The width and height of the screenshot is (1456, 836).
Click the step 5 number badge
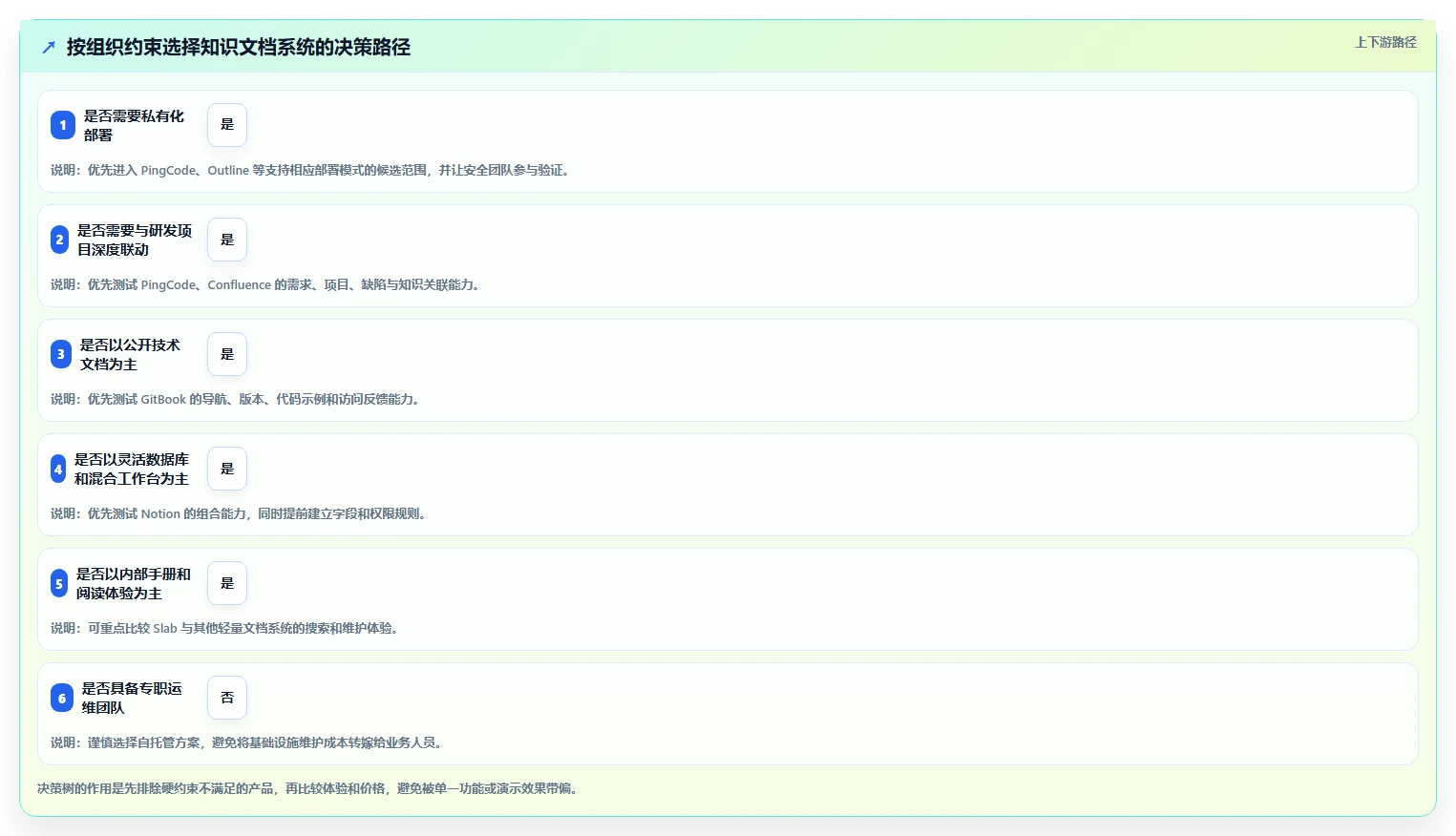pos(59,583)
